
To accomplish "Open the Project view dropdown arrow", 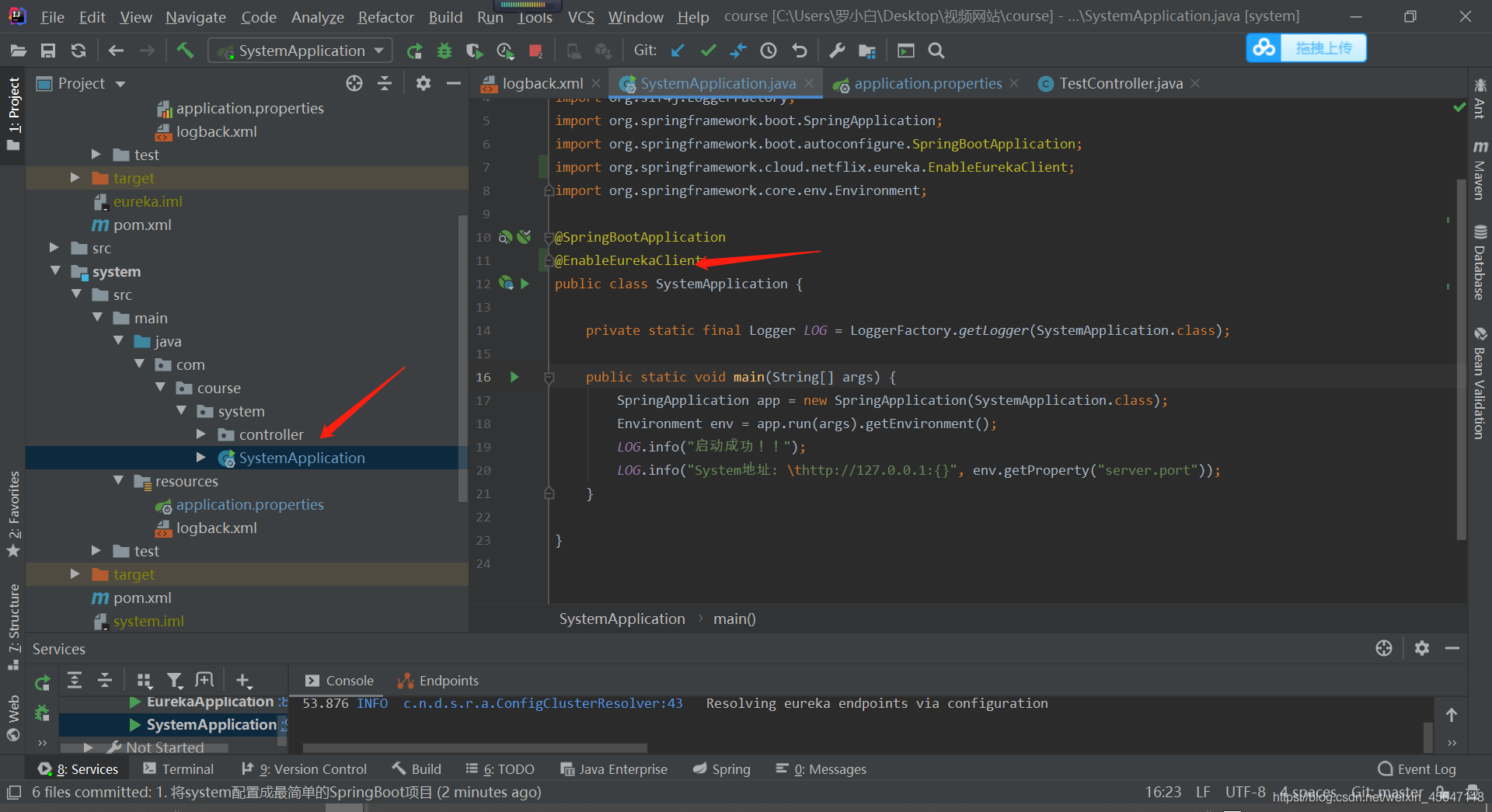I will coord(120,84).
